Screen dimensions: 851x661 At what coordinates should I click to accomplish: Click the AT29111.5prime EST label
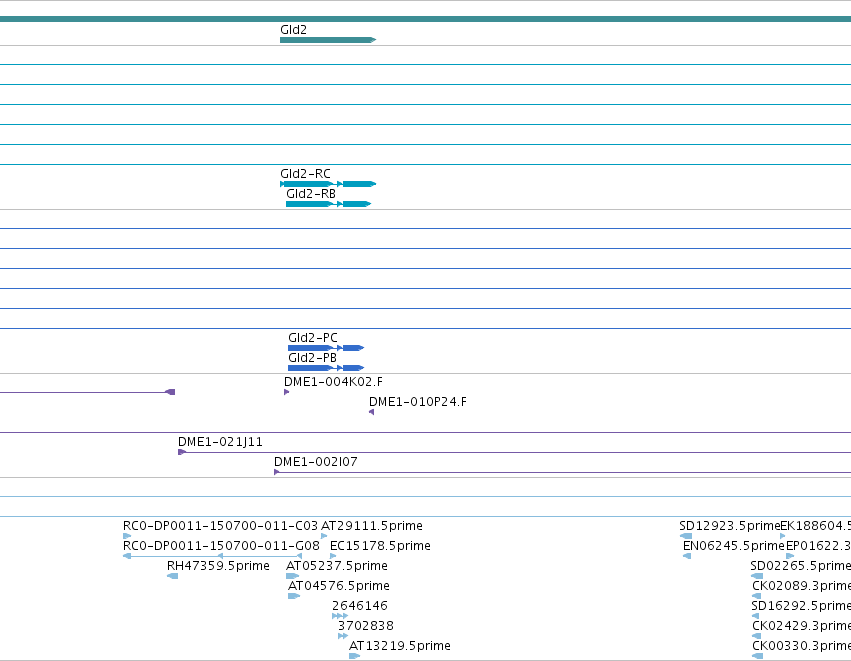pyautogui.click(x=372, y=526)
